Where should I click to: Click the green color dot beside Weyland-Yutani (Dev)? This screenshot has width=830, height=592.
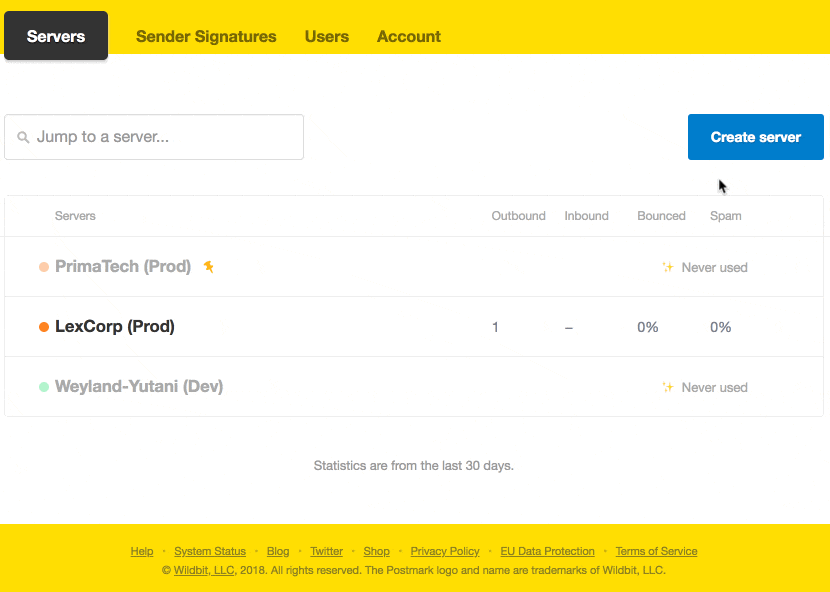[44, 387]
